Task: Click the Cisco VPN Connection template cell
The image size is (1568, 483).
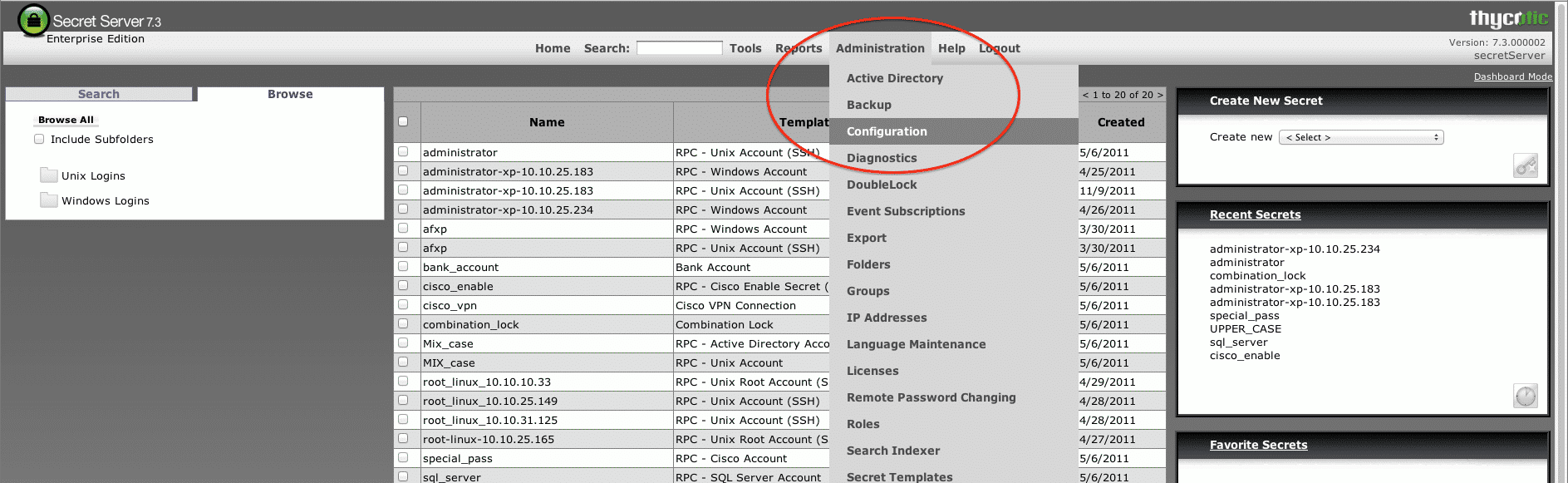Action: 735,305
